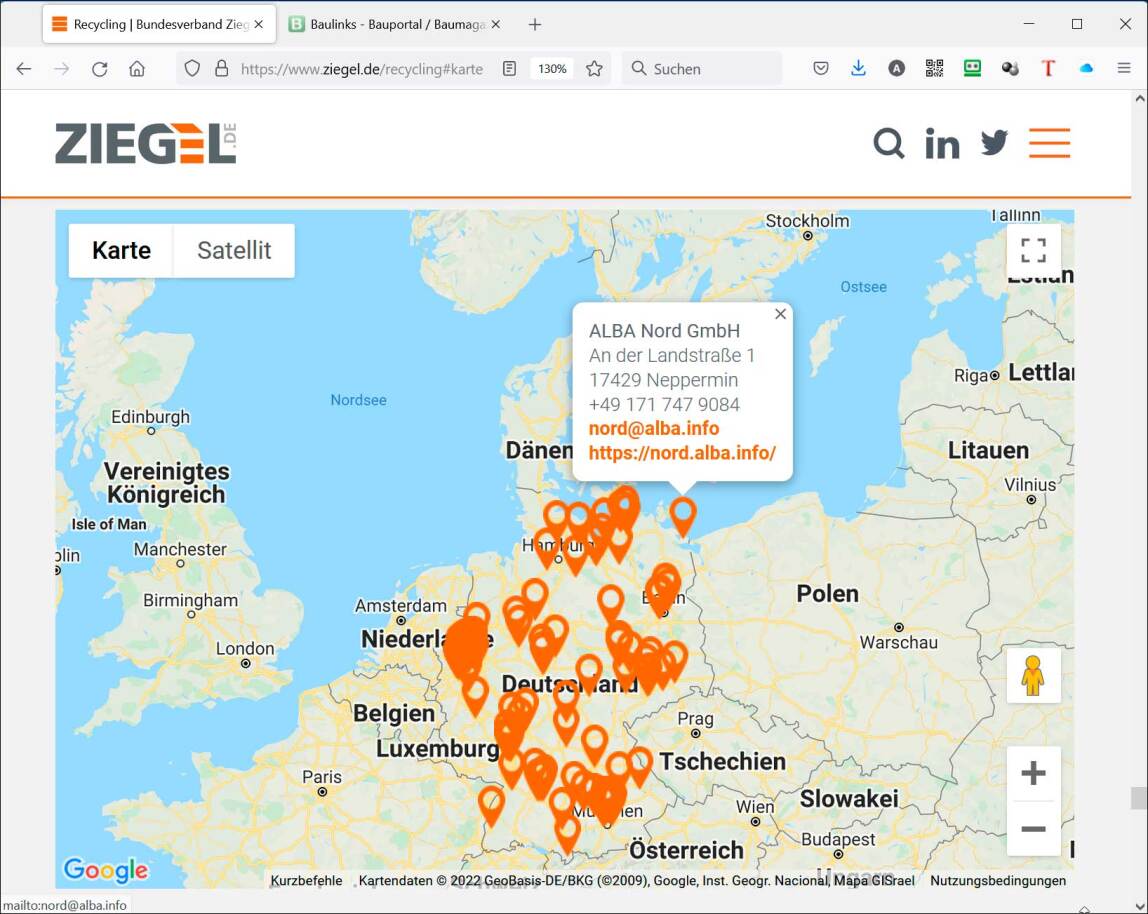Viewport: 1148px width, 914px height.
Task: Reload the current page
Action: click(x=100, y=69)
